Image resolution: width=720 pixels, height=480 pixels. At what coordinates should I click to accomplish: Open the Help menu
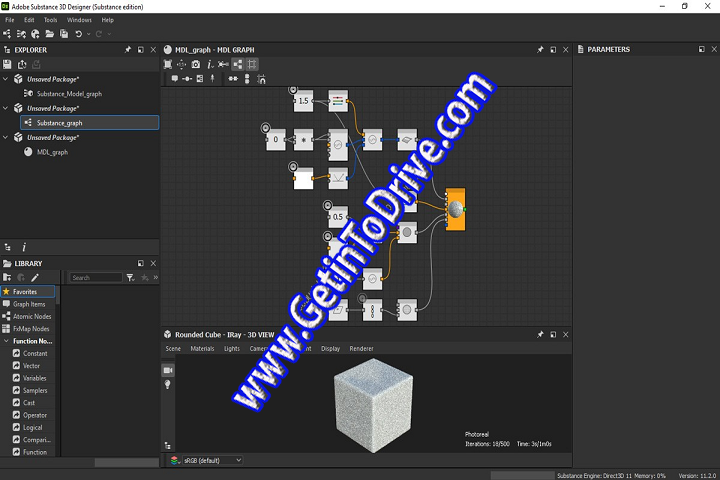[107, 20]
